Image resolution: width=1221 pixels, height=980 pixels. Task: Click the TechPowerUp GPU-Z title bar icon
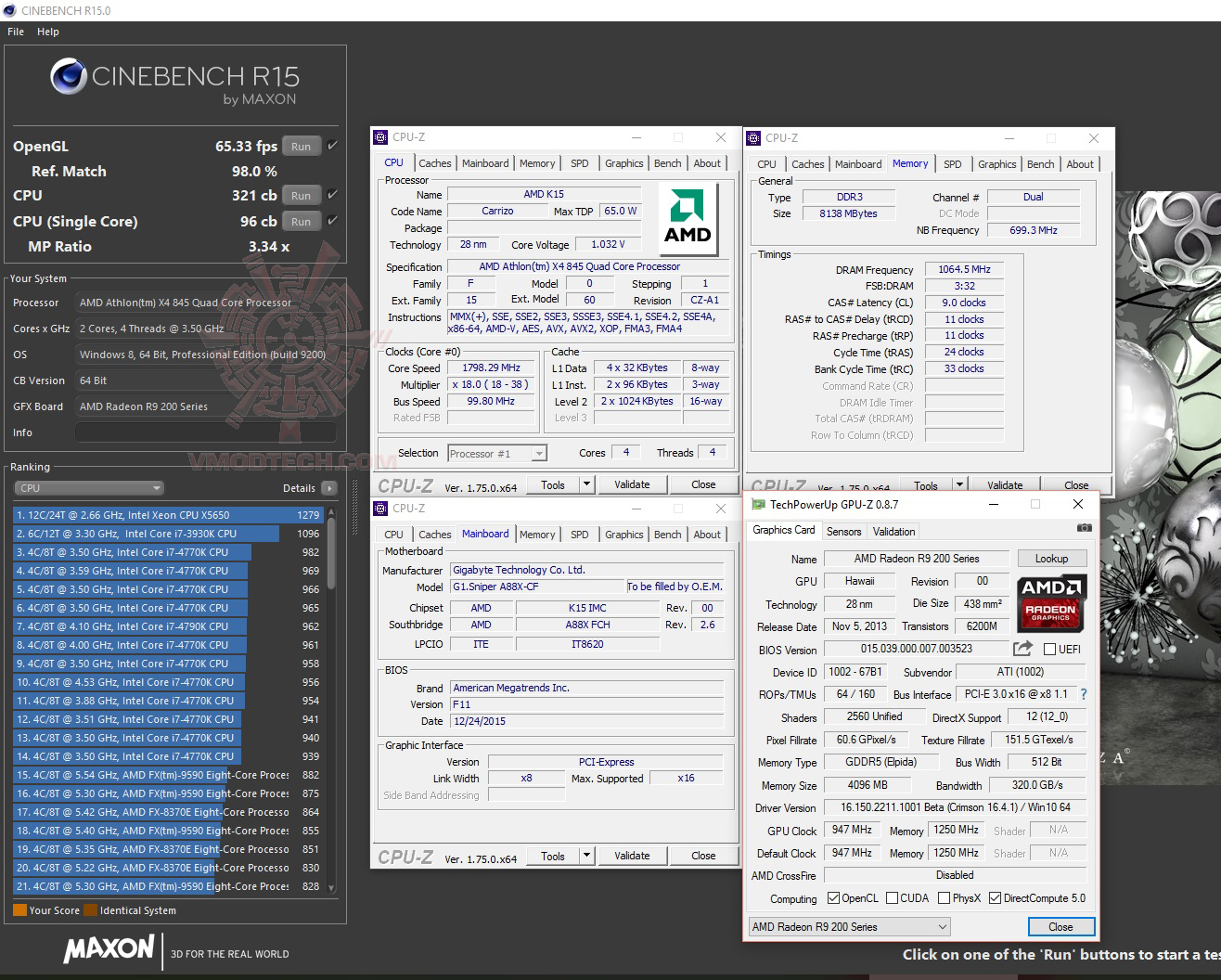click(x=758, y=505)
